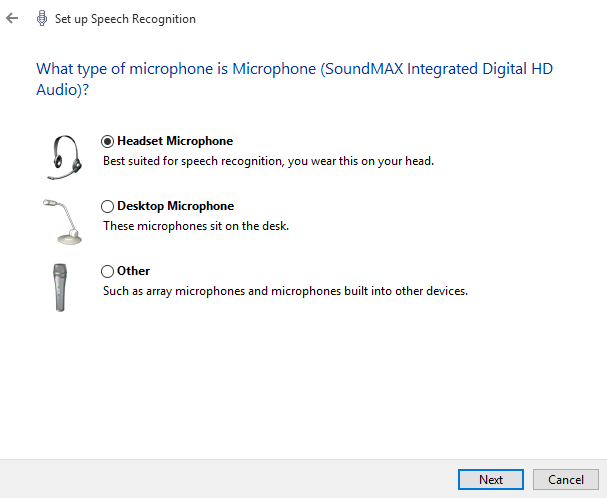Cancel the speech recognition setup
Image resolution: width=607 pixels, height=498 pixels.
coord(566,479)
